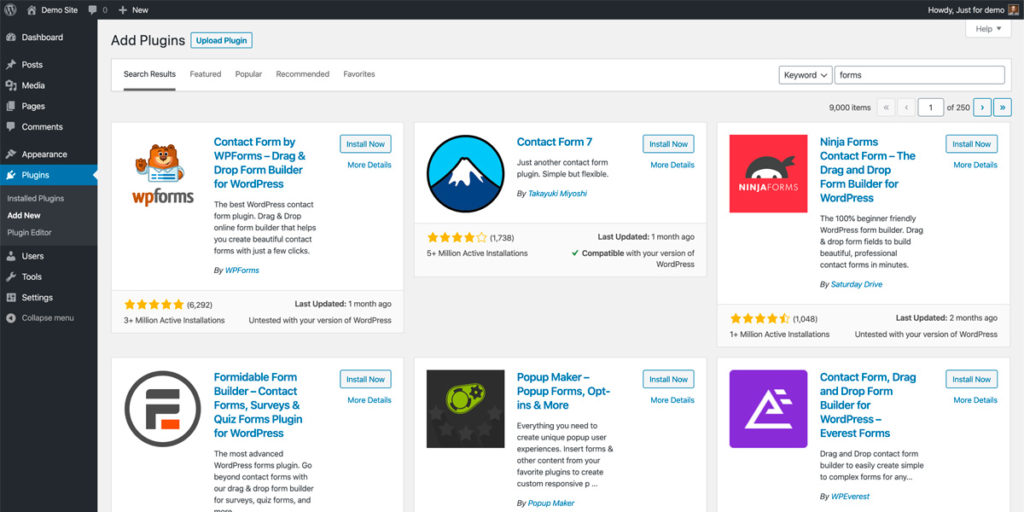This screenshot has width=1024, height=512.
Task: Expand the Help panel
Action: [988, 29]
